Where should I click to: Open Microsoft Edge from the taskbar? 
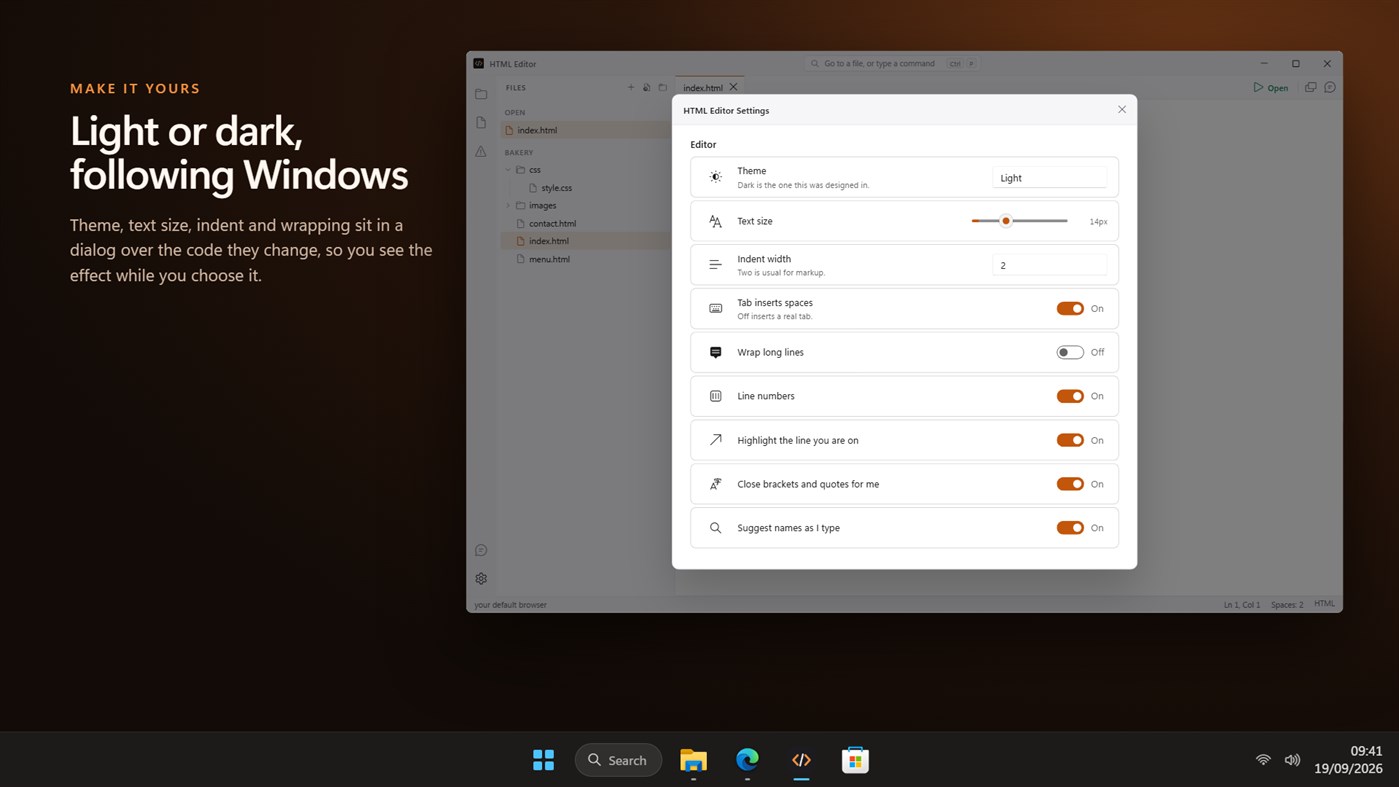[747, 760]
